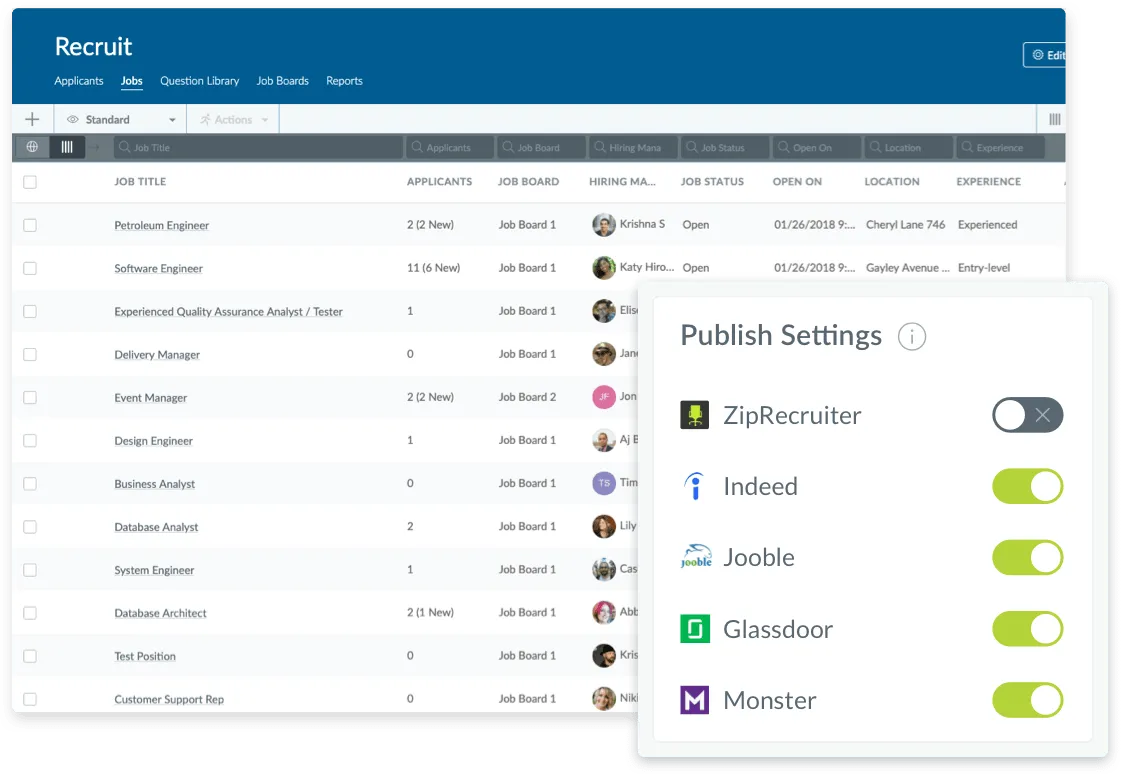Tick the Petroleum Engineer row checkbox
This screenshot has height=774, width=1122.
coord(30,225)
